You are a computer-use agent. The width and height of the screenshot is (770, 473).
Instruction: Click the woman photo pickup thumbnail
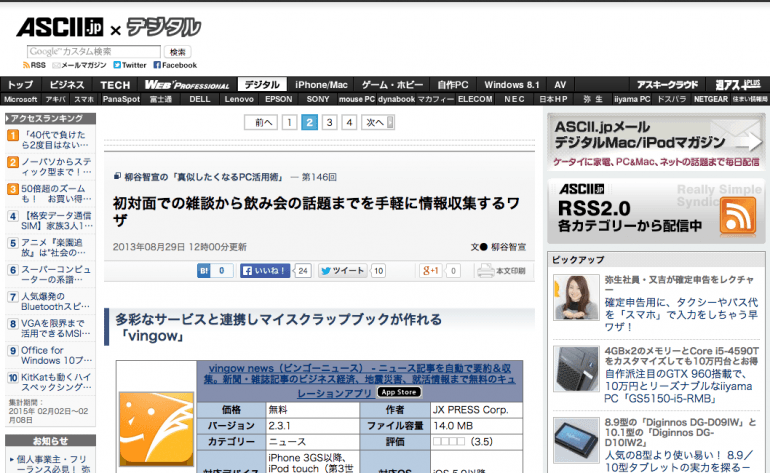(x=576, y=297)
